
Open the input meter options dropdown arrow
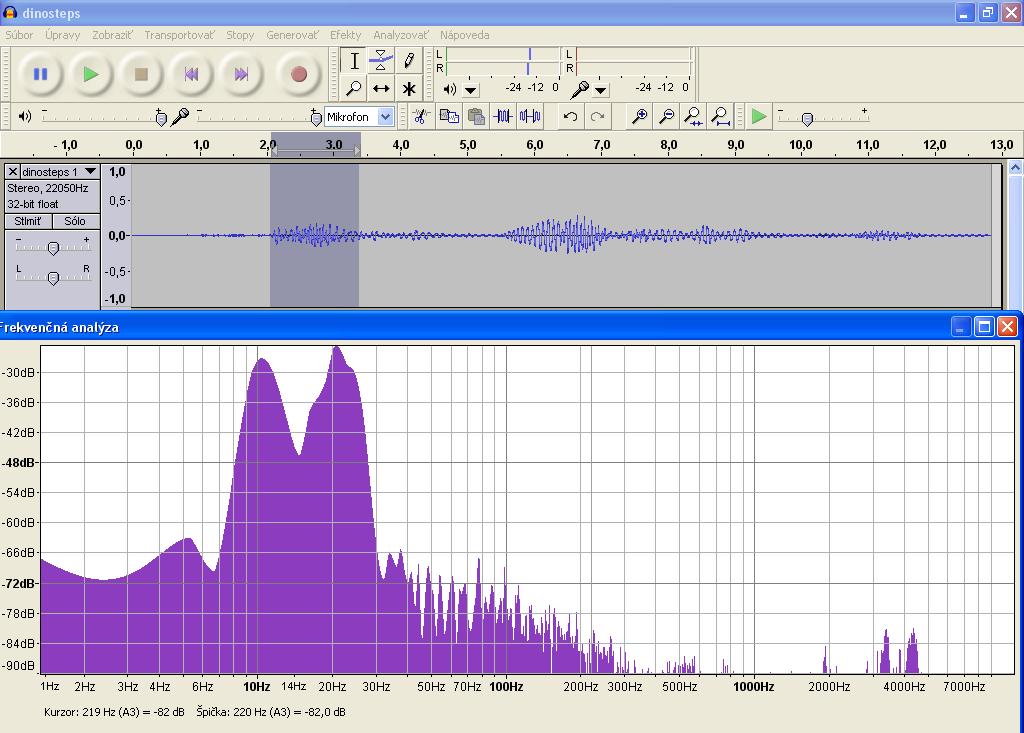600,90
